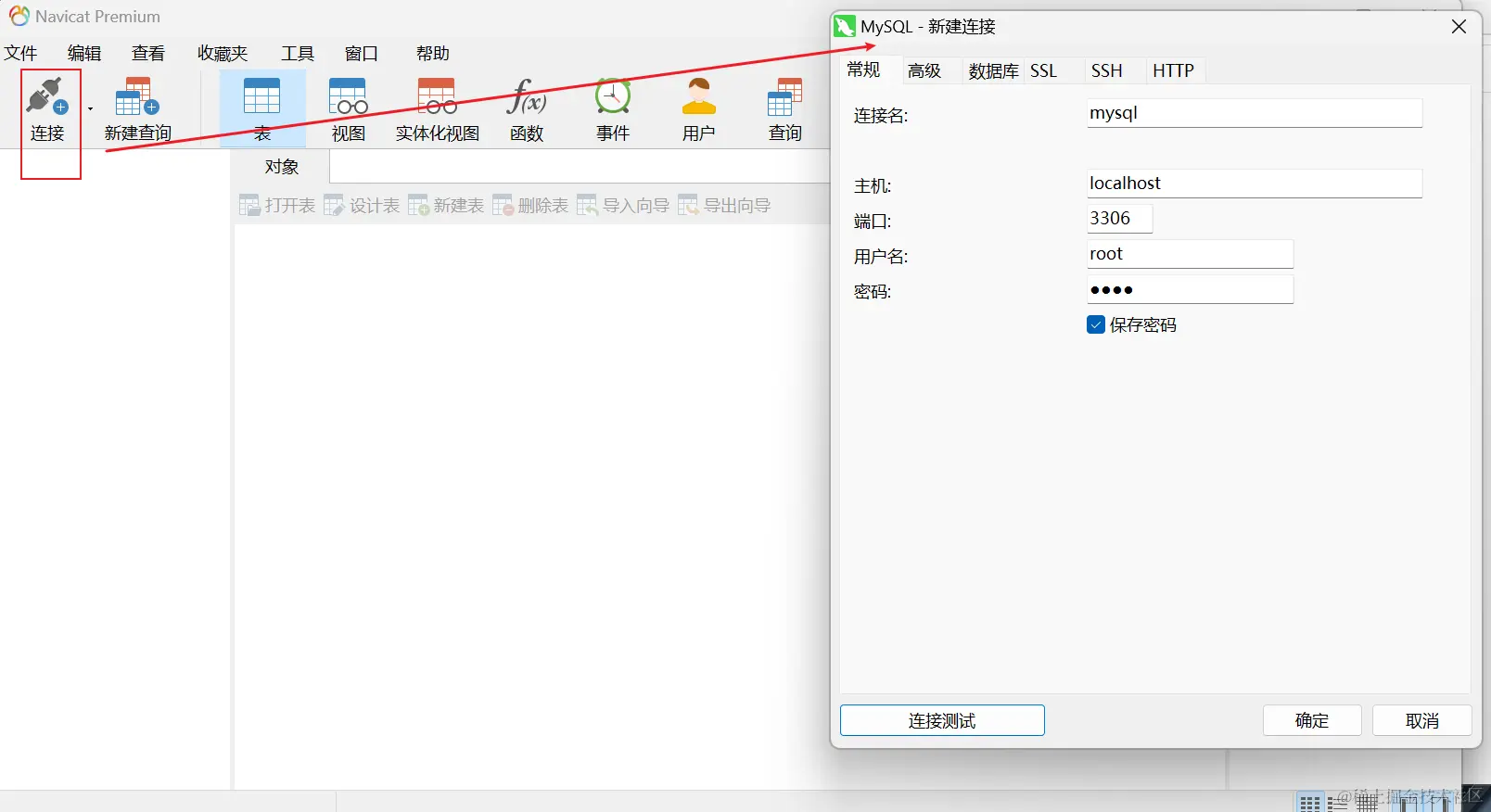The height and width of the screenshot is (812, 1491).
Task: Create a New Query from toolbar
Action: pyautogui.click(x=137, y=109)
